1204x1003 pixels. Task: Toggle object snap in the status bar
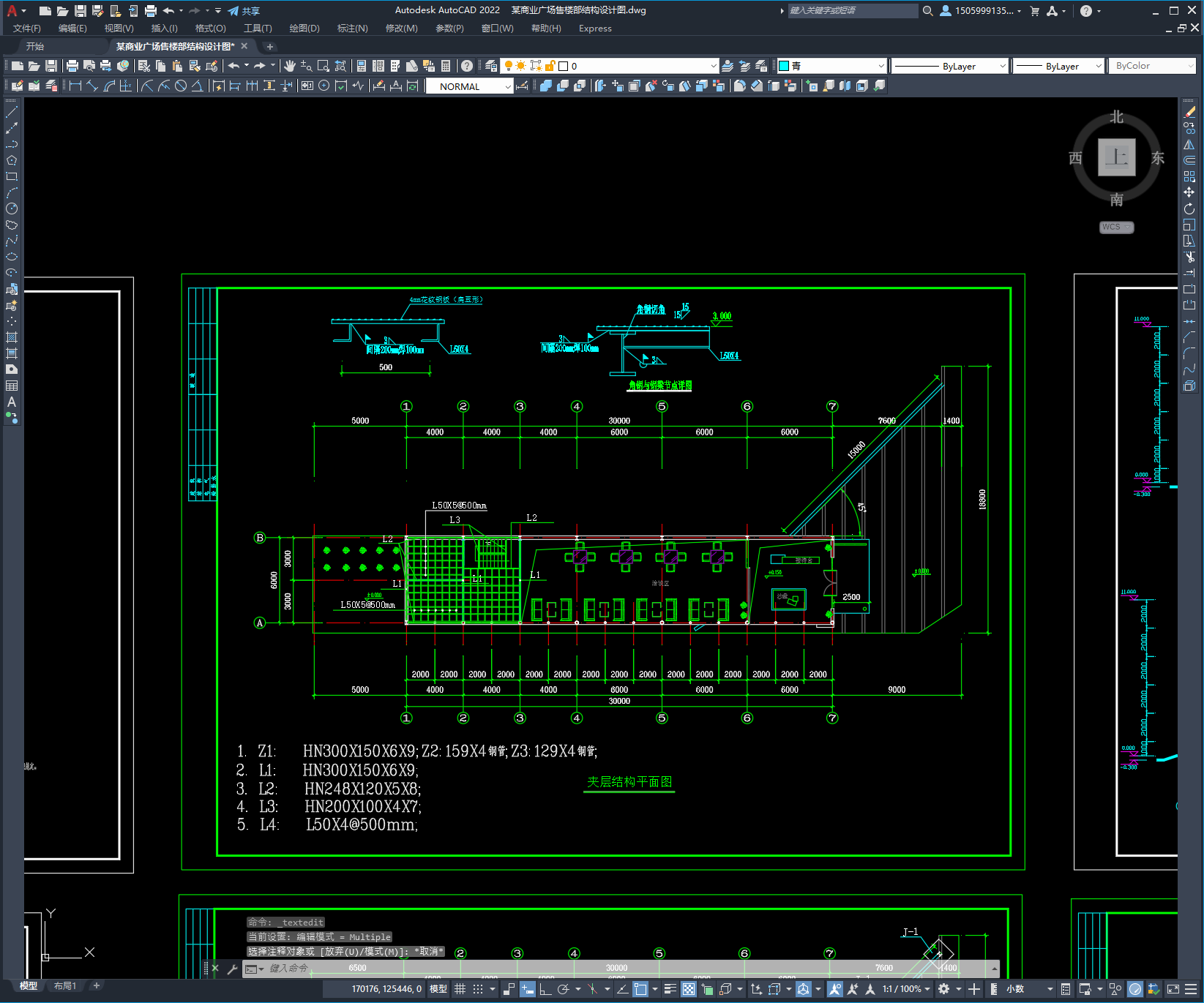[640, 989]
